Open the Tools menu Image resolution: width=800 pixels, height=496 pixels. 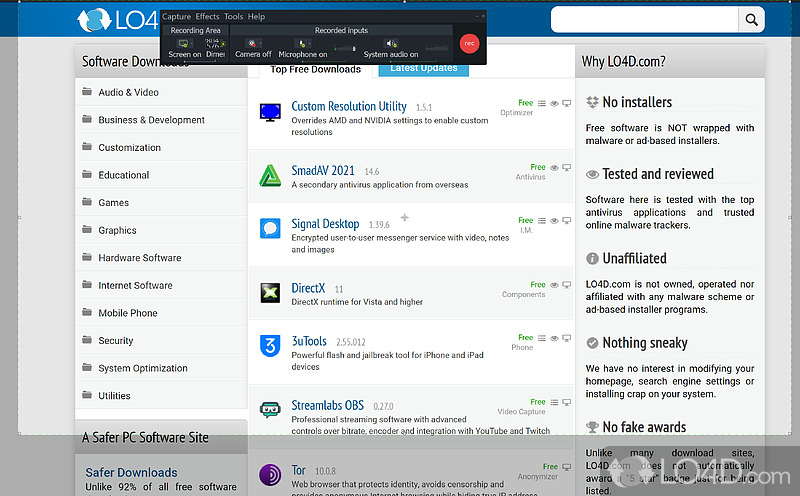(233, 17)
